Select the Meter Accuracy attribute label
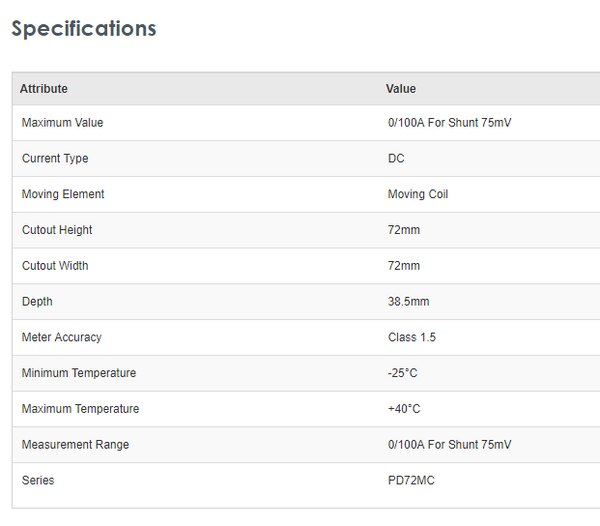The width and height of the screenshot is (600, 526). pyautogui.click(x=62, y=338)
